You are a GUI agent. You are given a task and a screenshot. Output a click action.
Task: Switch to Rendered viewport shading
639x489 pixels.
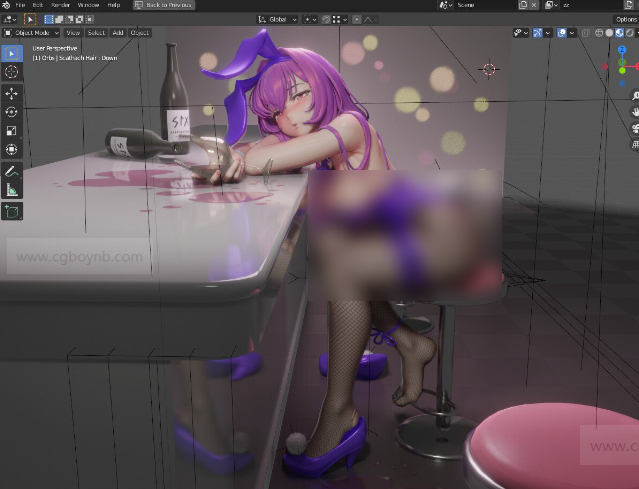[630, 33]
